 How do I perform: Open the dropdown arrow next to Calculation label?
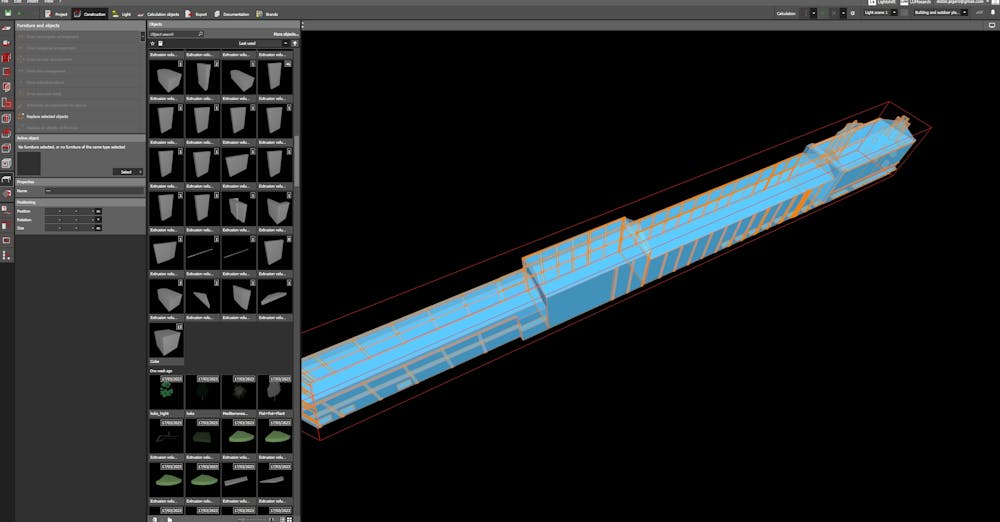point(813,13)
